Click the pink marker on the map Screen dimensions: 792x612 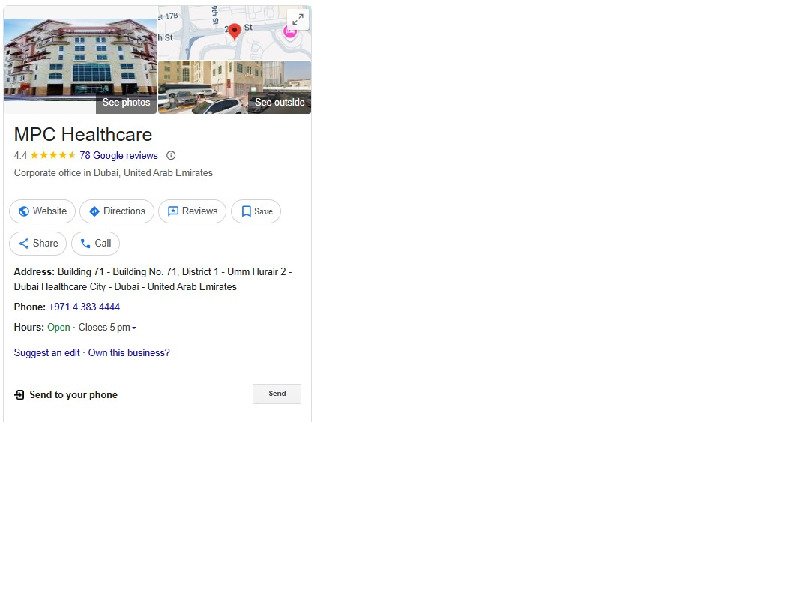coord(290,32)
